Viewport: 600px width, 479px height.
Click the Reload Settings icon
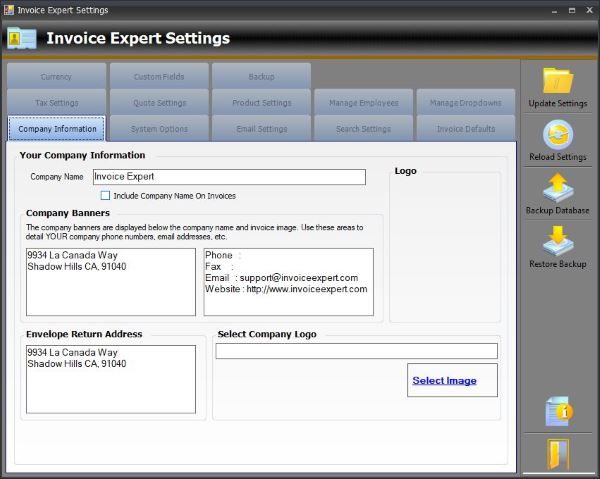pos(558,135)
